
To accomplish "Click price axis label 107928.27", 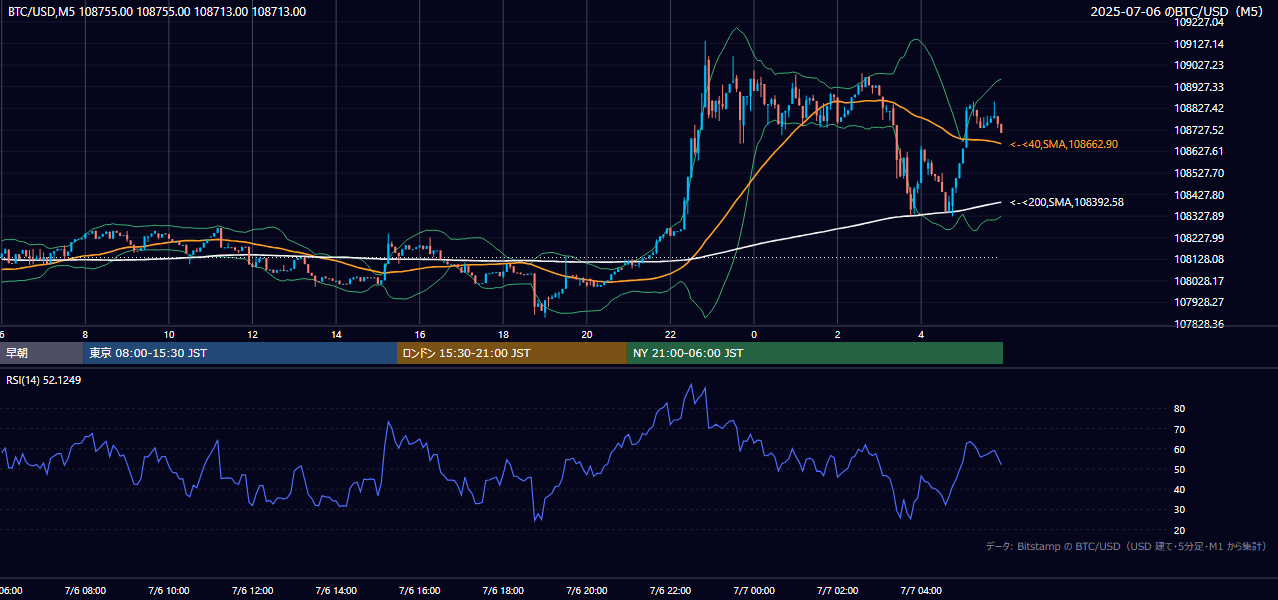I will (1199, 302).
